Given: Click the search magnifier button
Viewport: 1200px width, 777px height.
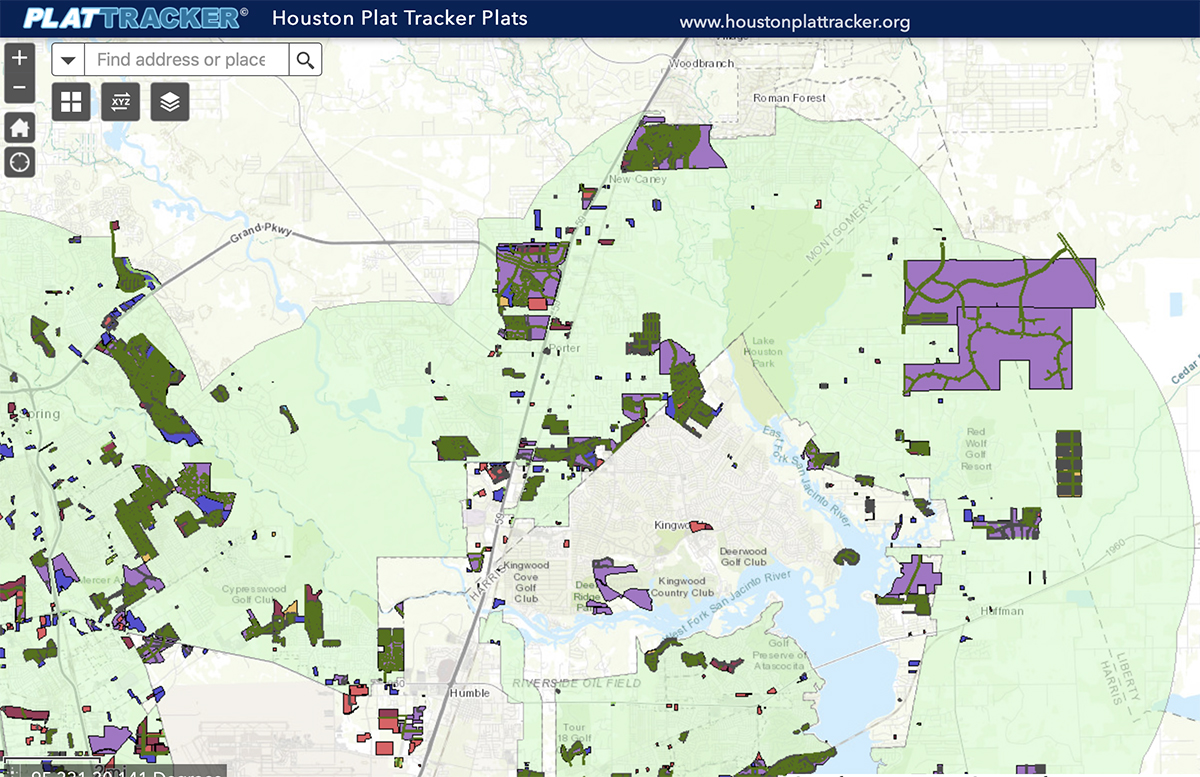Looking at the screenshot, I should pos(306,59).
